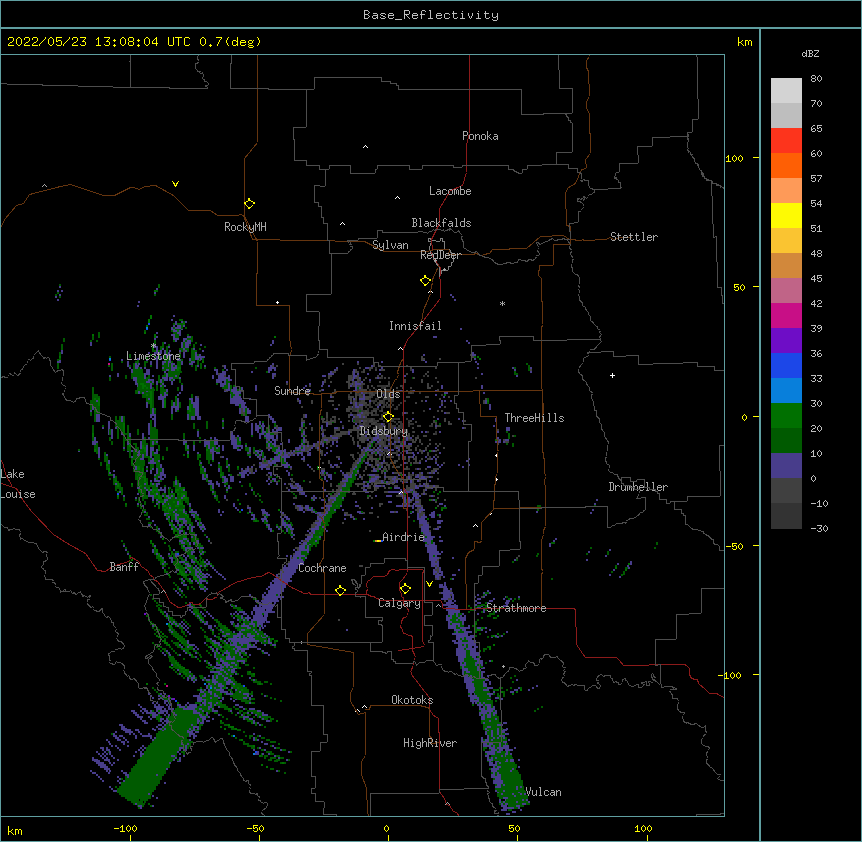The width and height of the screenshot is (862, 842).
Task: Pick the red legend swatch between 65 and 60
Action: click(x=786, y=140)
